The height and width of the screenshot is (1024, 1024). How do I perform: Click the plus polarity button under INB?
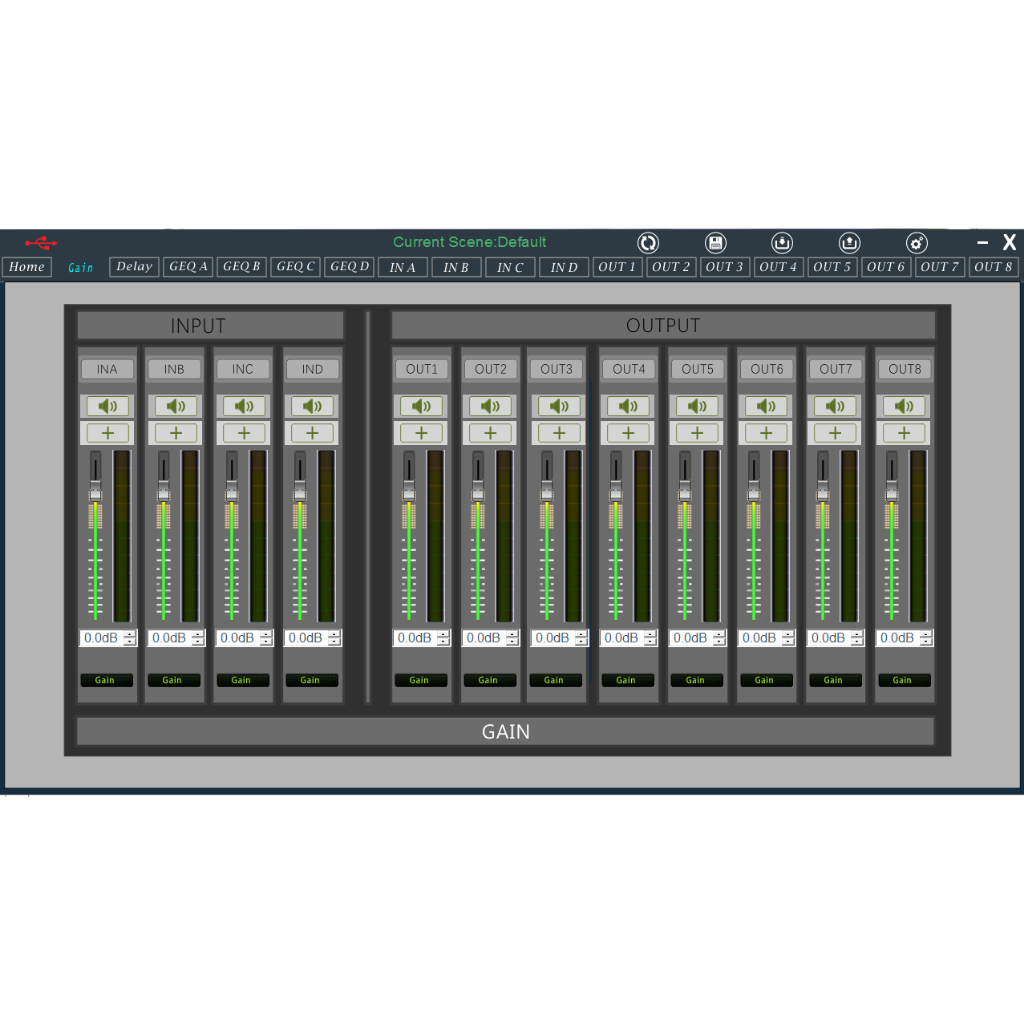click(x=176, y=432)
